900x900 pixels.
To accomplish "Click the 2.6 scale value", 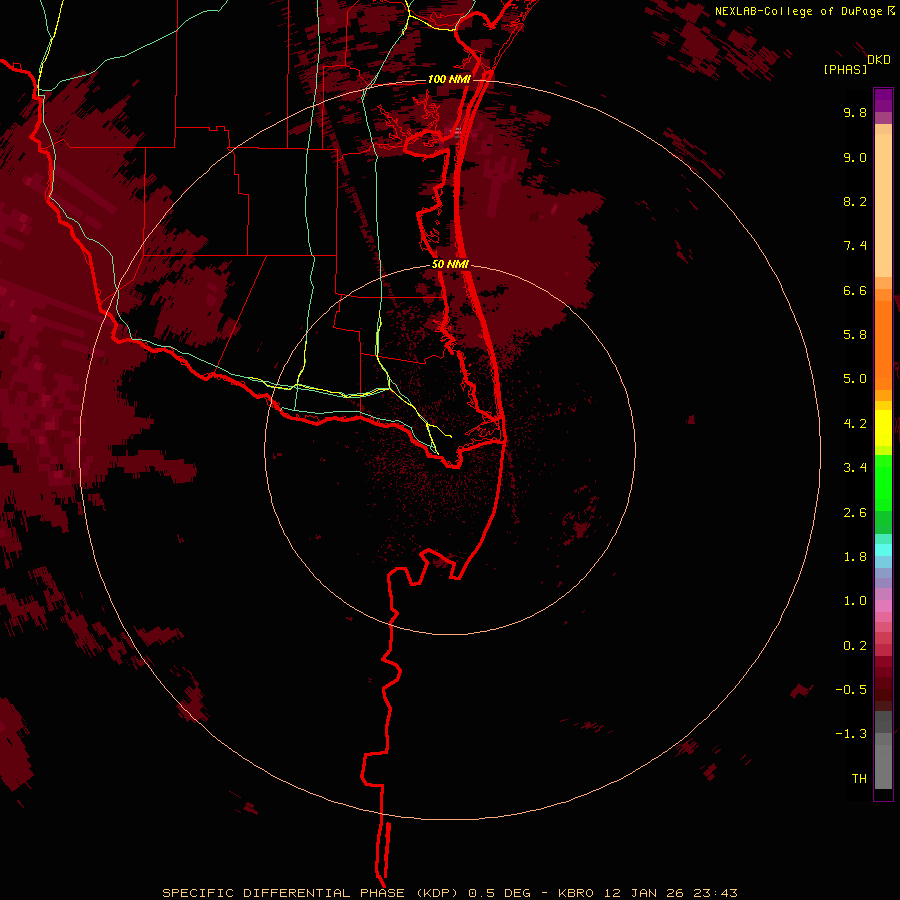I will pos(855,513).
